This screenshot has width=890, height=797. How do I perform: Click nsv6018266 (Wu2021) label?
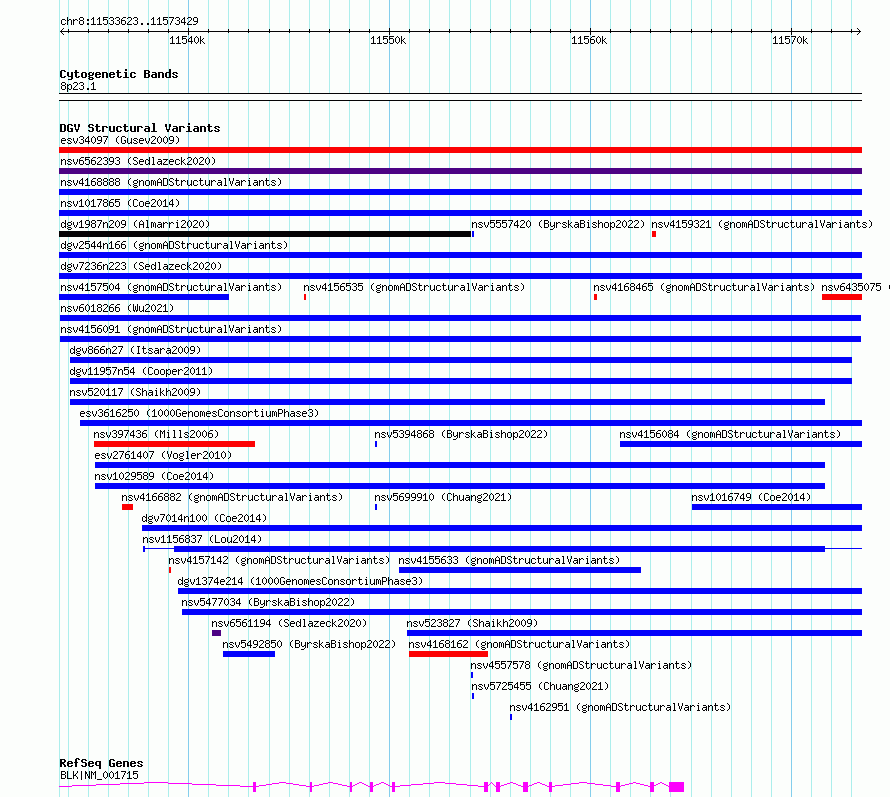pyautogui.click(x=117, y=308)
